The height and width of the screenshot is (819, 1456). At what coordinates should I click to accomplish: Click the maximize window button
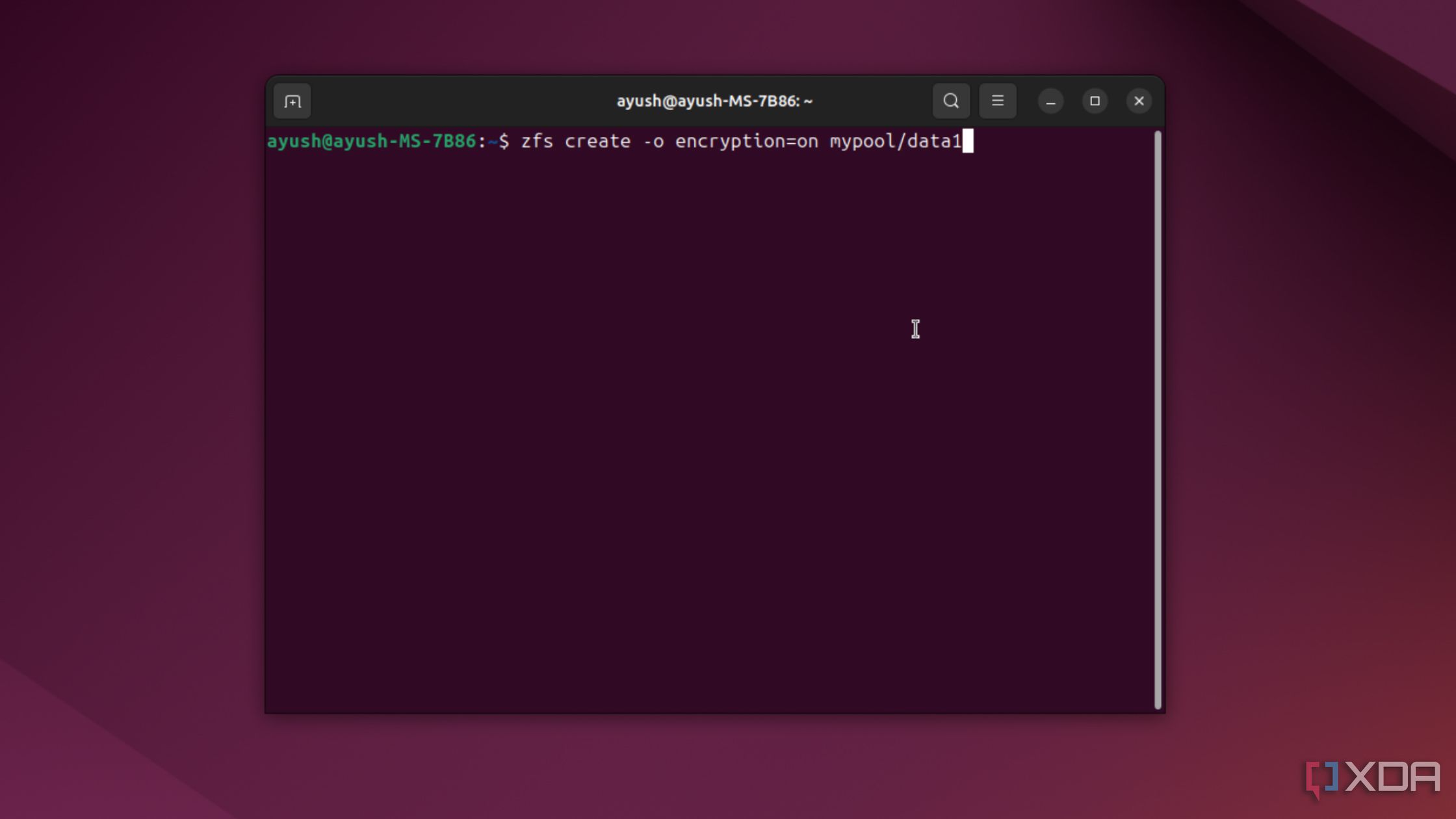click(1095, 100)
